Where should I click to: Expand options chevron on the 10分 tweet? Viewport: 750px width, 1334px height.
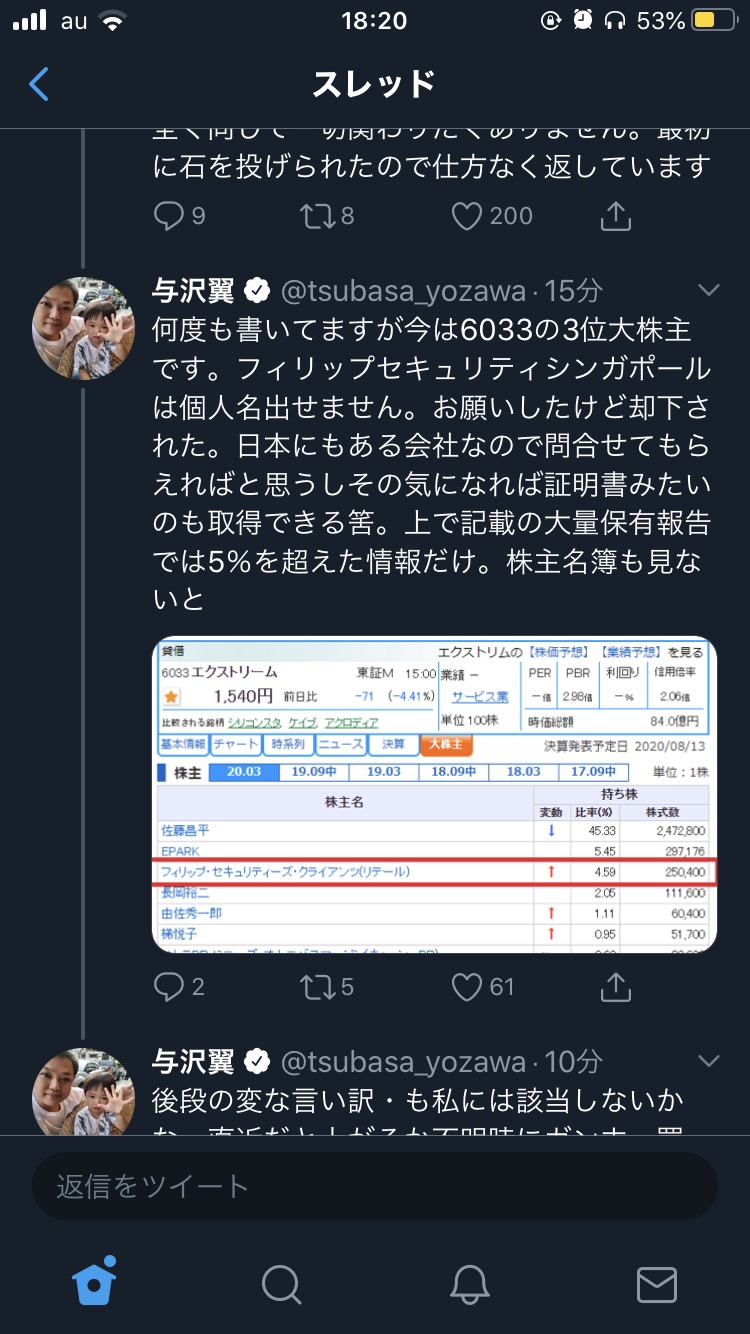pos(708,1061)
